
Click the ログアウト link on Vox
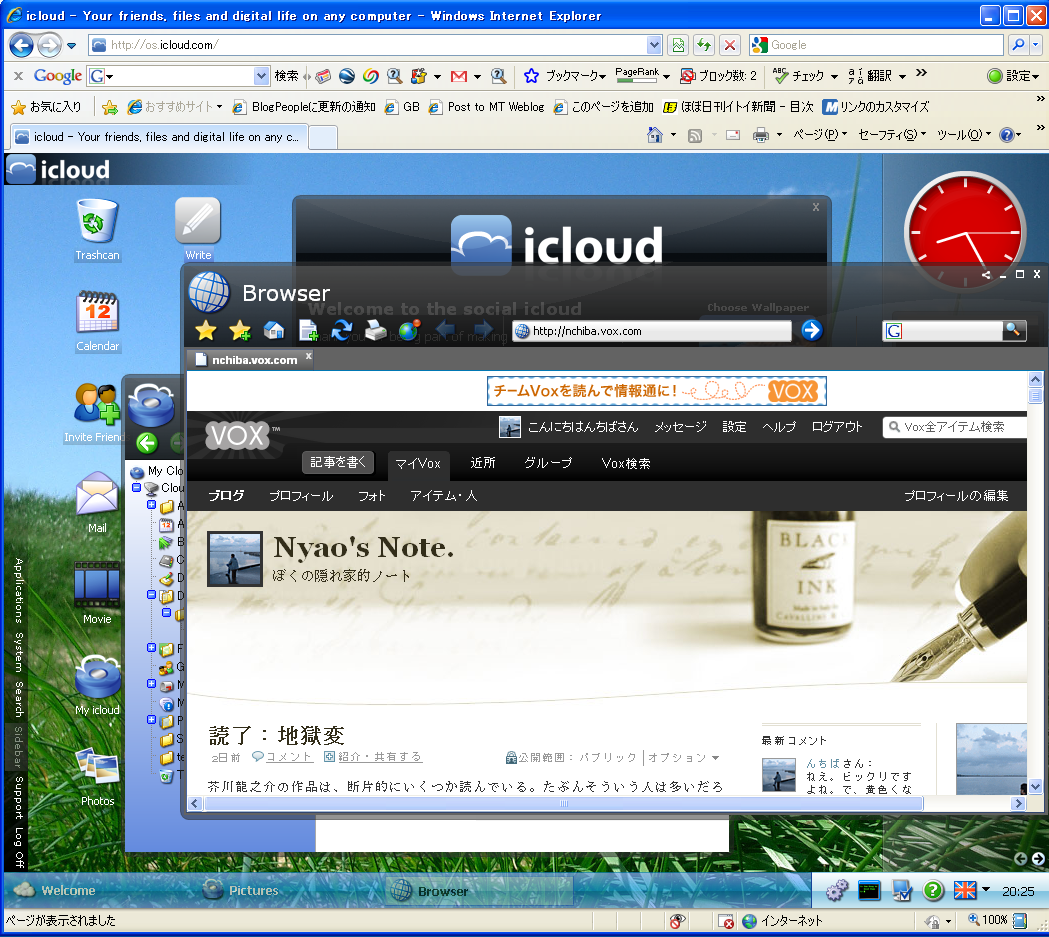point(837,427)
